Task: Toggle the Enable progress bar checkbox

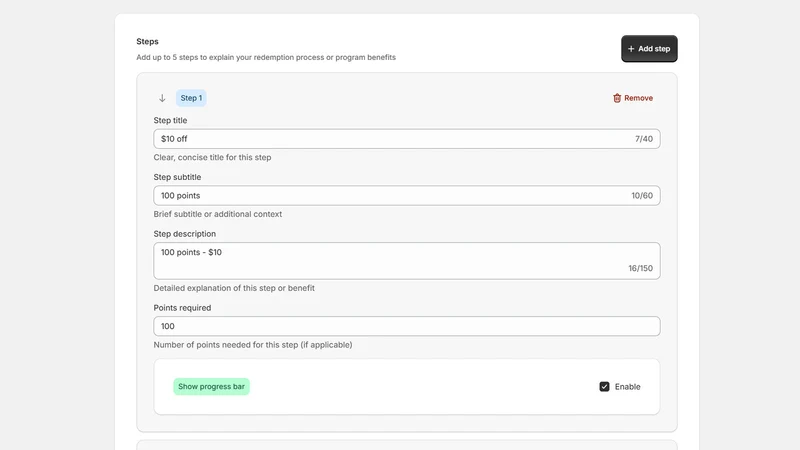Action: click(x=605, y=387)
